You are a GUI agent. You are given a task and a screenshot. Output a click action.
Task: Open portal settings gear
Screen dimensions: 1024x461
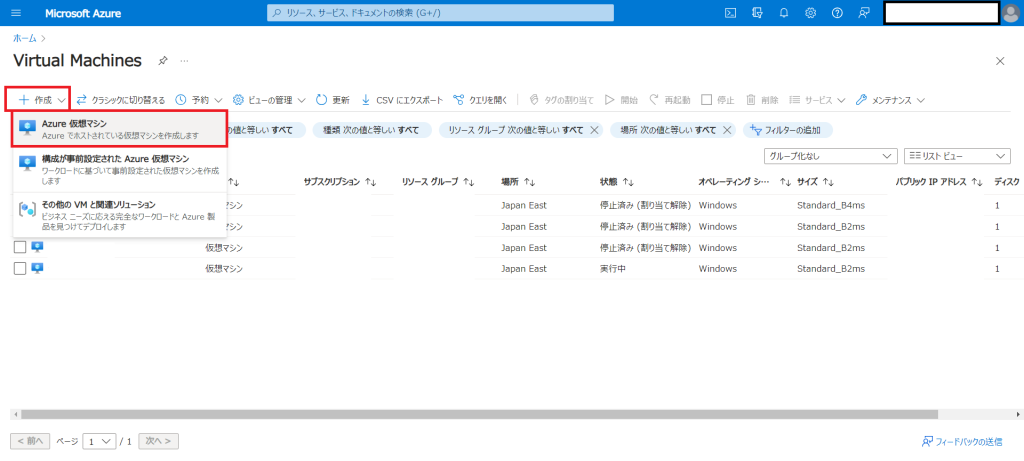810,13
